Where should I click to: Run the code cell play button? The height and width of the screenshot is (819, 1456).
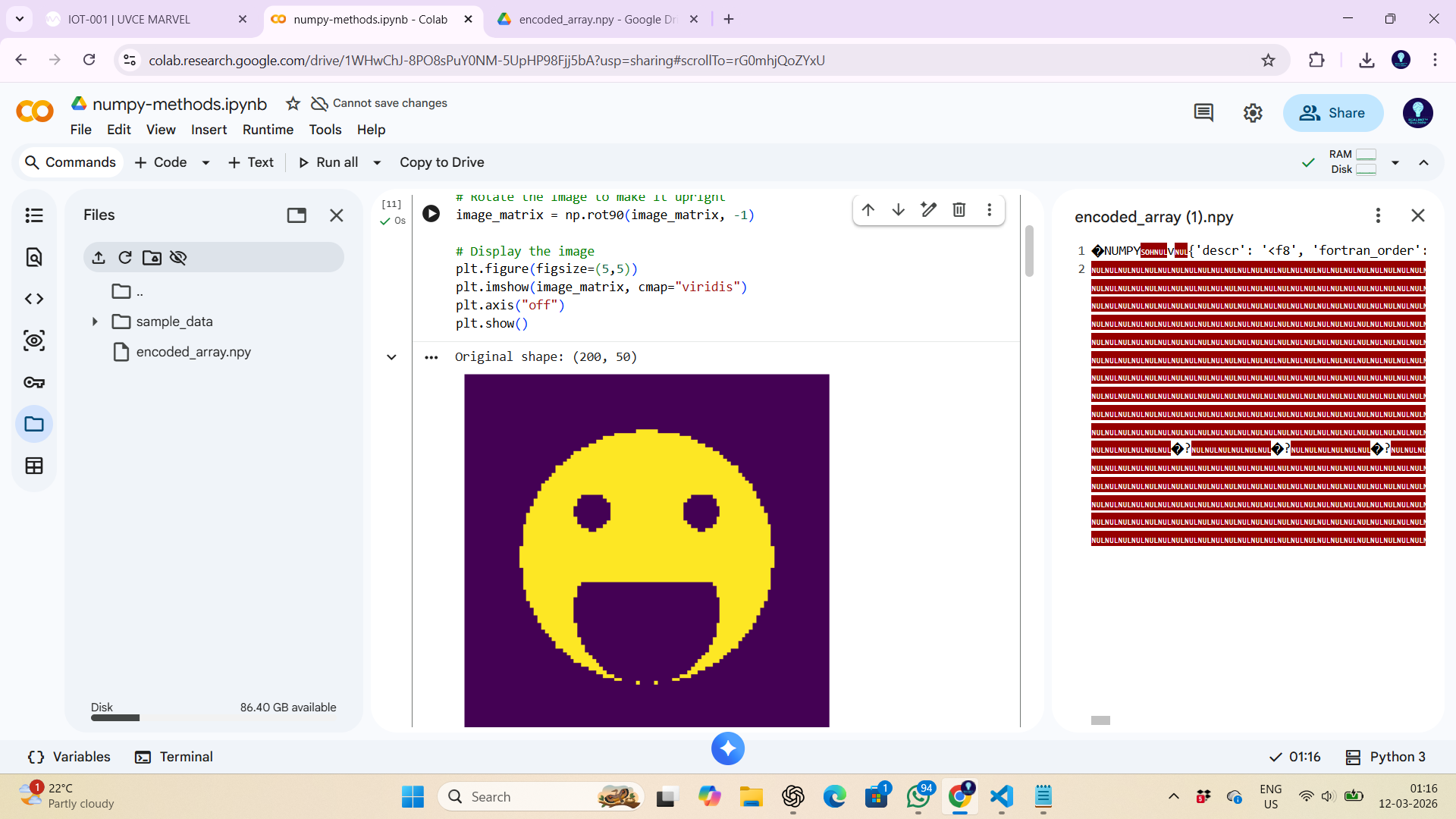[x=431, y=214]
